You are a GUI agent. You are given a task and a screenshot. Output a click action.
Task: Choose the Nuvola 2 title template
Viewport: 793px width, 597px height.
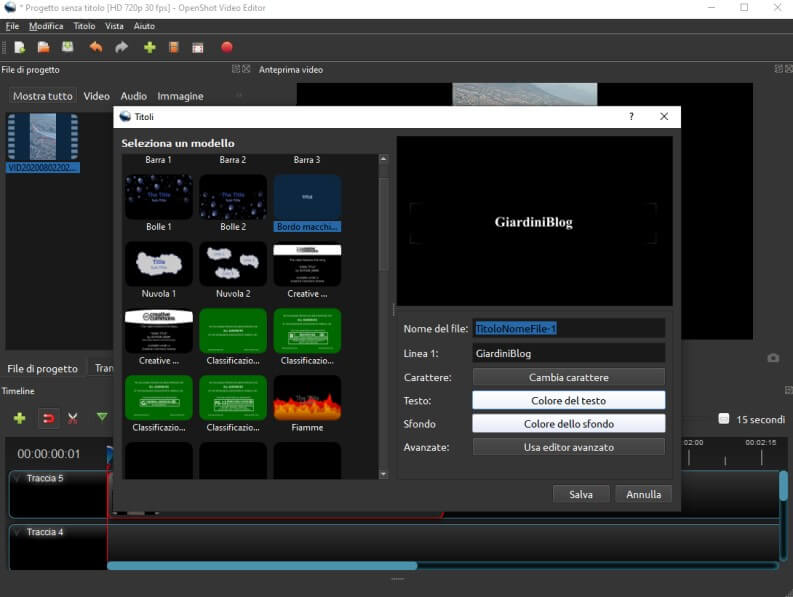[x=233, y=270]
